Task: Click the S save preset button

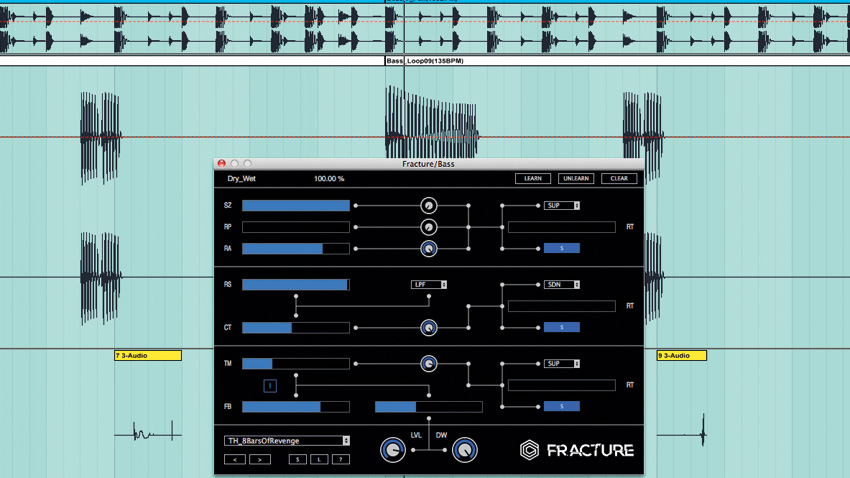Action: click(297, 459)
